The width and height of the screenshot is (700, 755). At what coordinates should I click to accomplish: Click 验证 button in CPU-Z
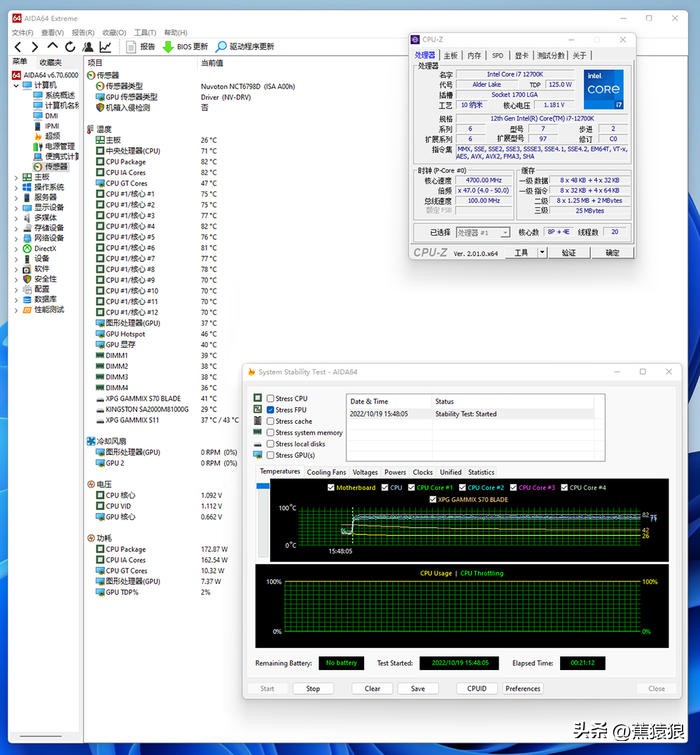pyautogui.click(x=569, y=252)
